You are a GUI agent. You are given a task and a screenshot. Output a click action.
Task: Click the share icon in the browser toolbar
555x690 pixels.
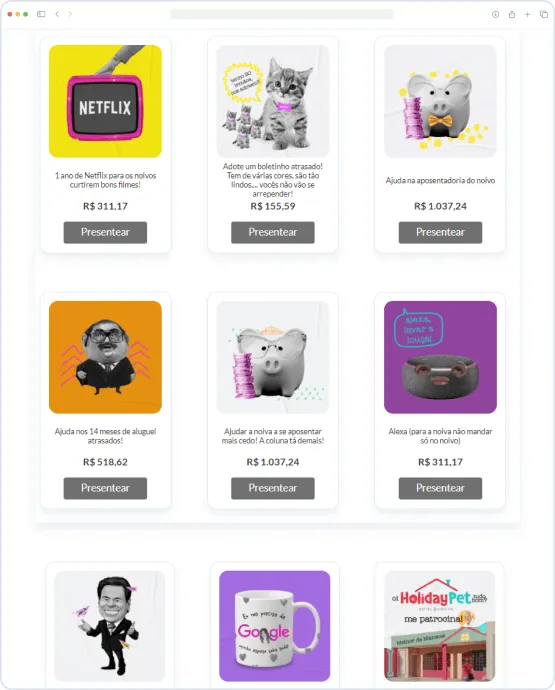click(x=512, y=15)
